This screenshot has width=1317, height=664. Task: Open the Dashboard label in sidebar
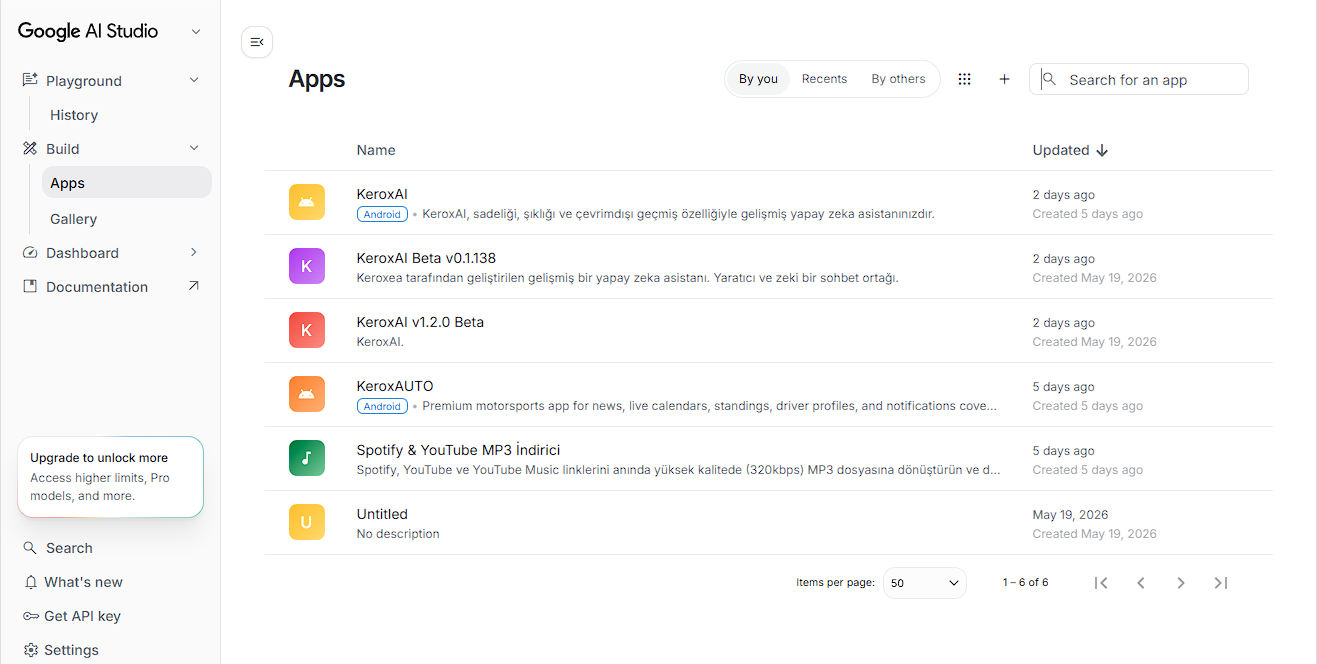[82, 253]
